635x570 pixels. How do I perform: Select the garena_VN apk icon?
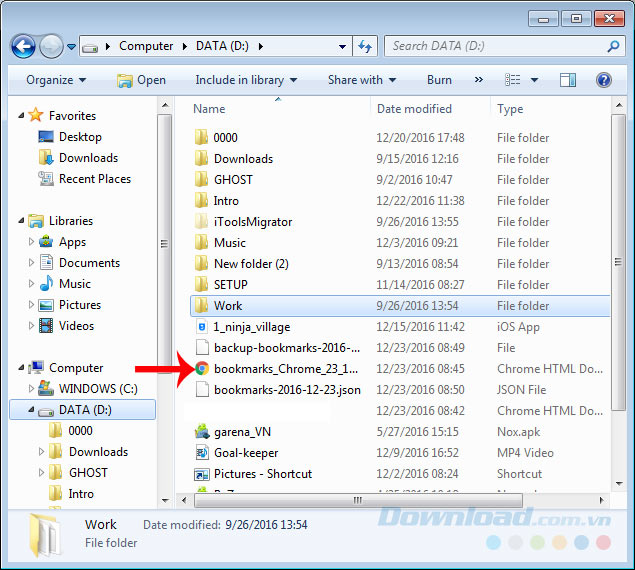202,432
